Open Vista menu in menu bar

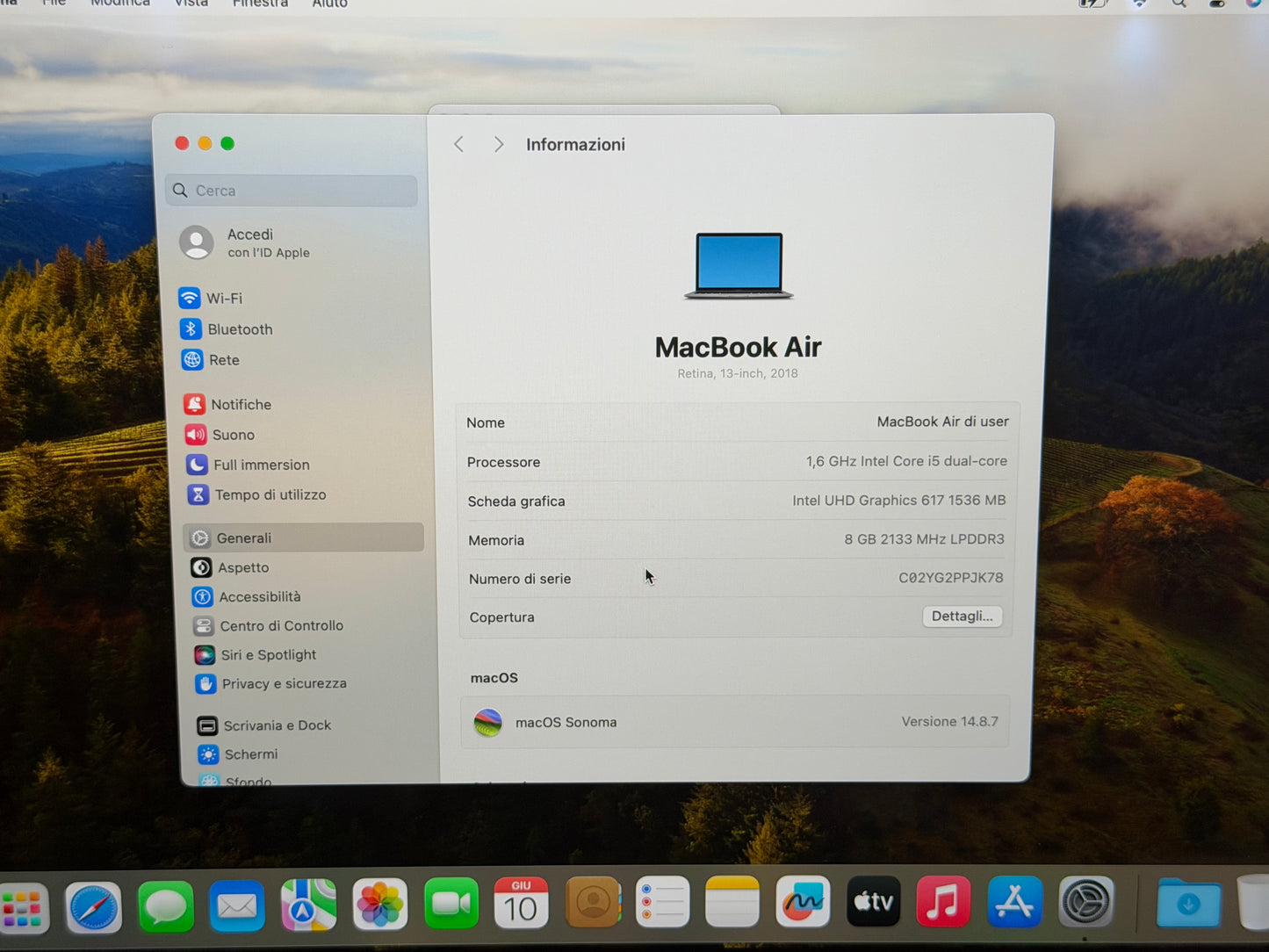pyautogui.click(x=191, y=4)
